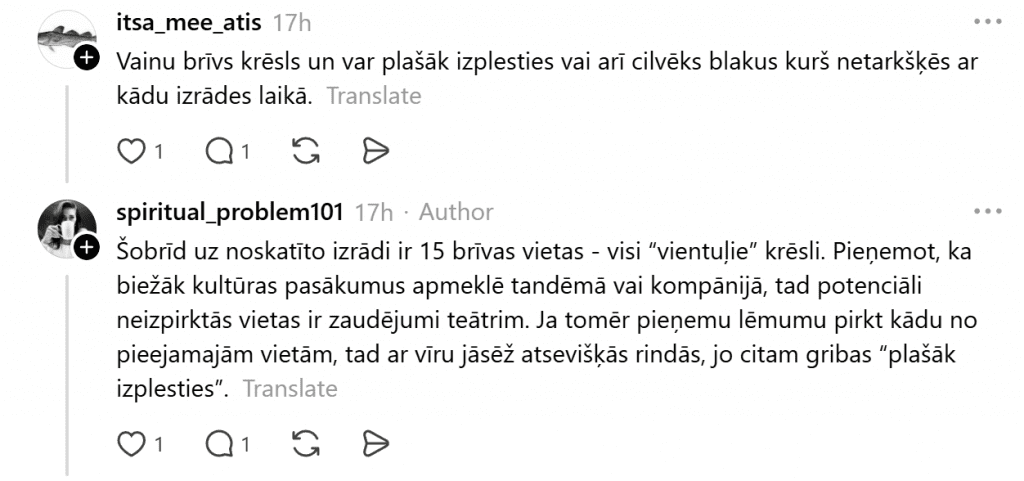
Task: Click the 17h timestamp on itsa_mee_atis comment
Action: tap(291, 20)
